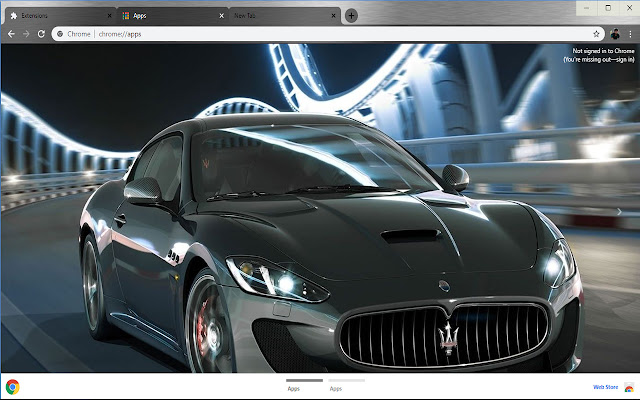Reload the current page
Viewport: 640px width, 400px height.
pos(41,34)
